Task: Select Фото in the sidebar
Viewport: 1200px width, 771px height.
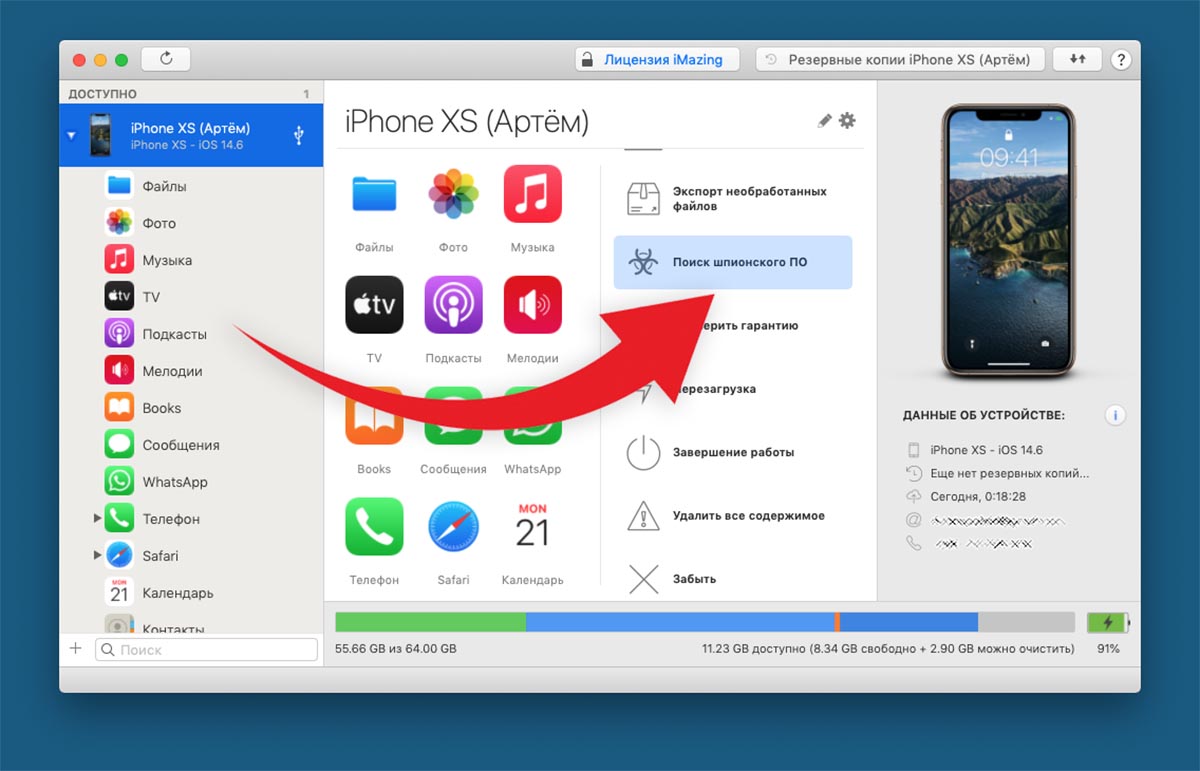Action: tap(192, 223)
